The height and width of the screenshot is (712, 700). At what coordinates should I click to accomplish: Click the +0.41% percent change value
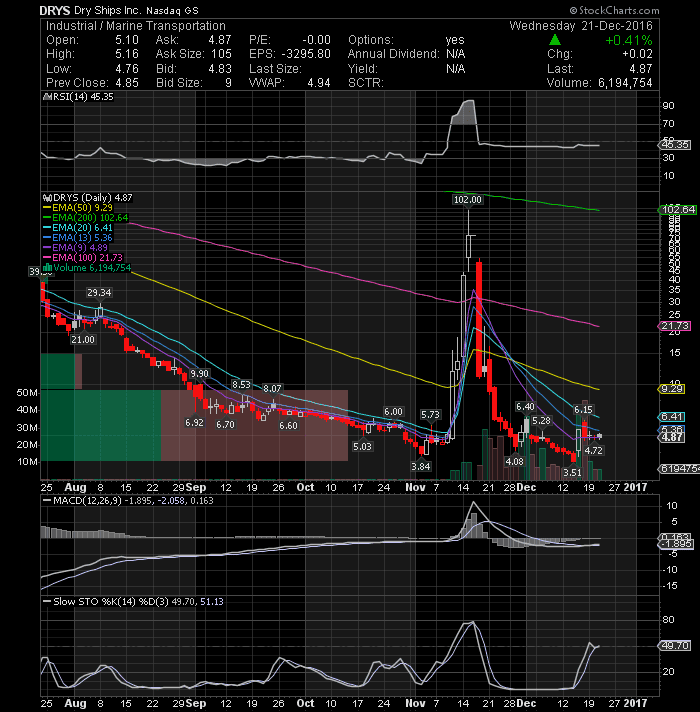(x=629, y=40)
